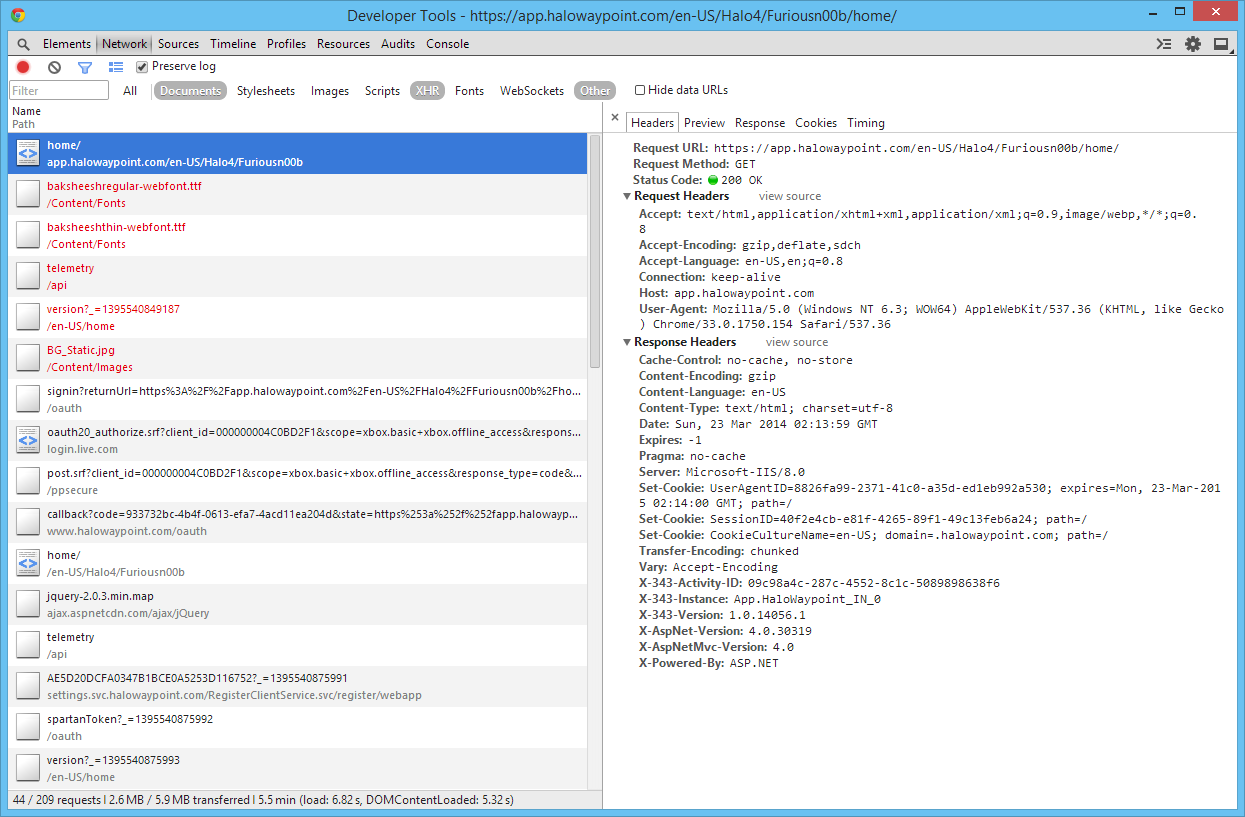
Task: Click the Filter text input
Action: [x=59, y=91]
